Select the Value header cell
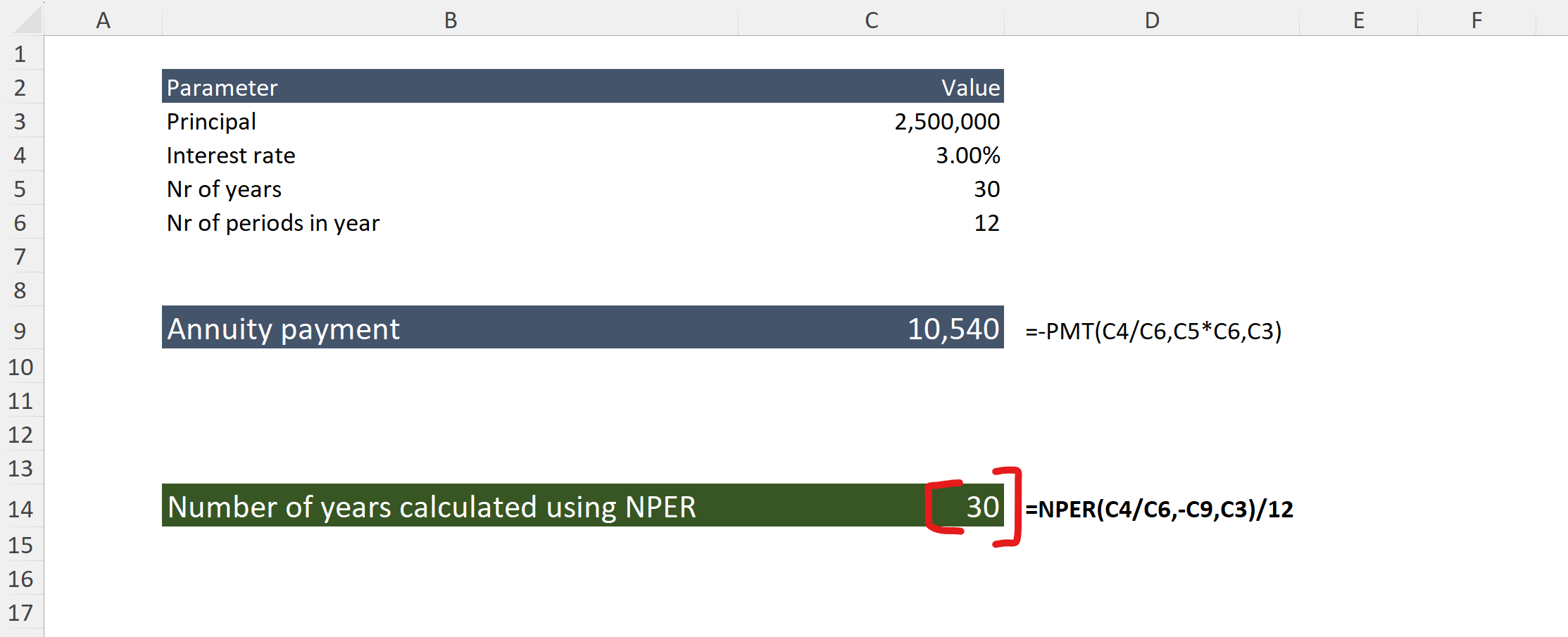The height and width of the screenshot is (637, 1568). coord(970,87)
